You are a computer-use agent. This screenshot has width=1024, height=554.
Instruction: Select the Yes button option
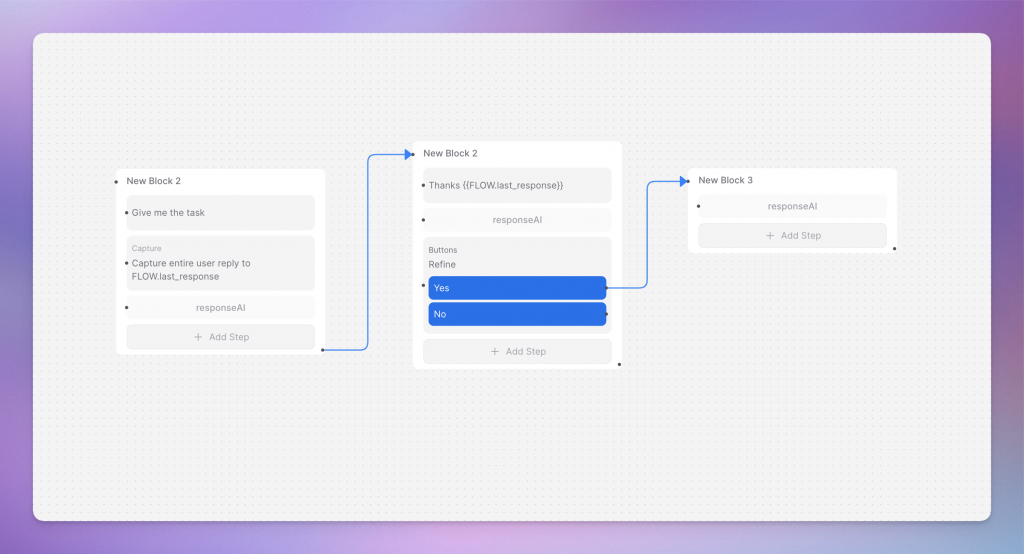[517, 288]
